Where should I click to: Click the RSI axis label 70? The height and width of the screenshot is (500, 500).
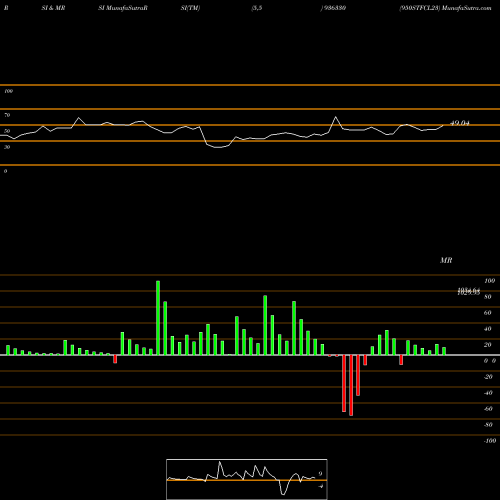click(7, 115)
